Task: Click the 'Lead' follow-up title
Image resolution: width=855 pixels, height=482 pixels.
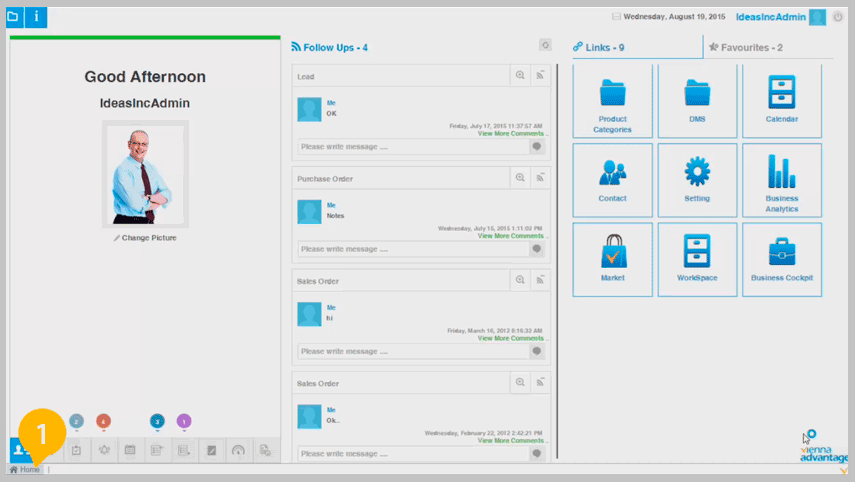Action: 305,76
